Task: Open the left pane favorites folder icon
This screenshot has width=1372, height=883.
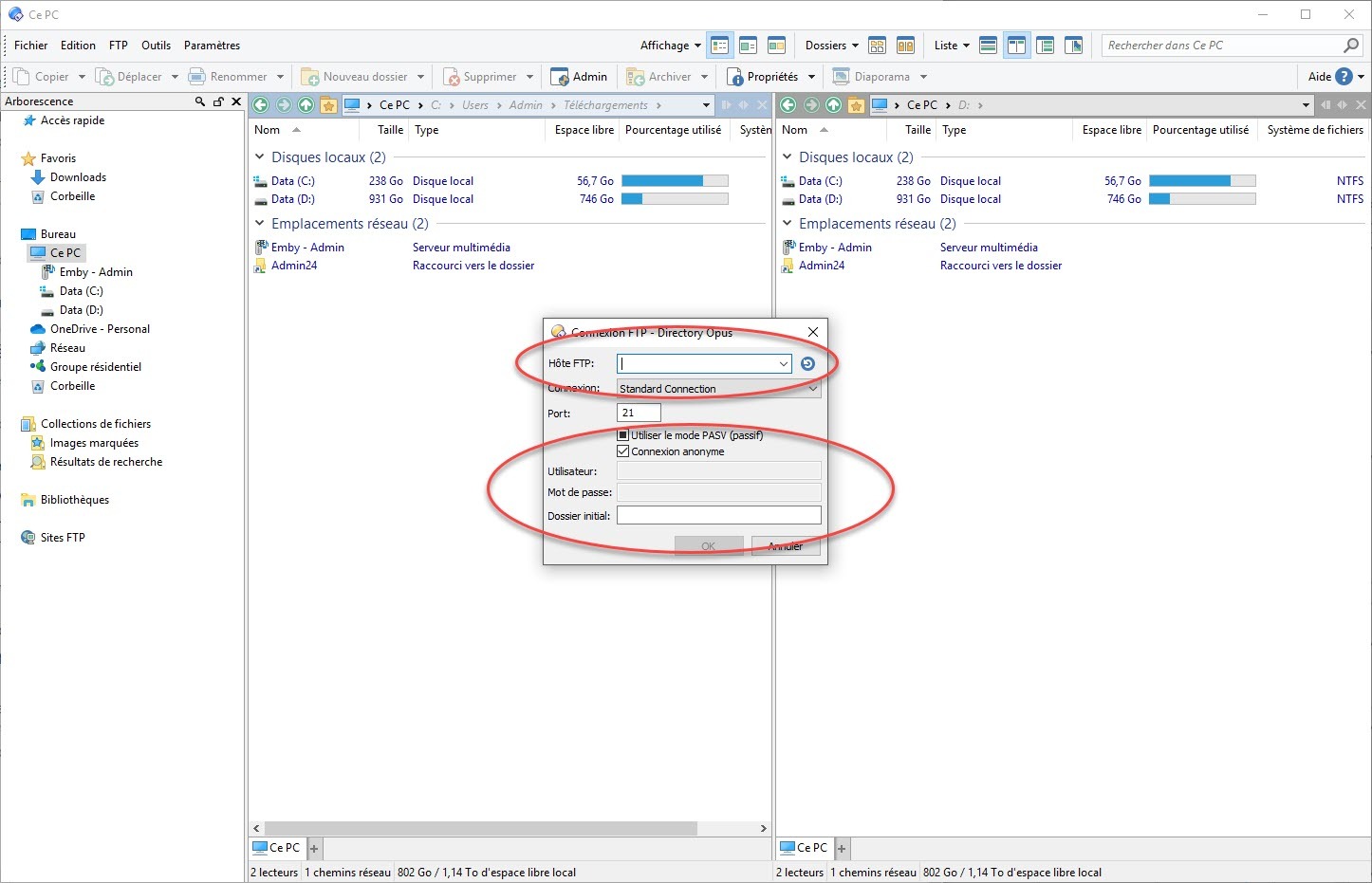Action: [328, 105]
